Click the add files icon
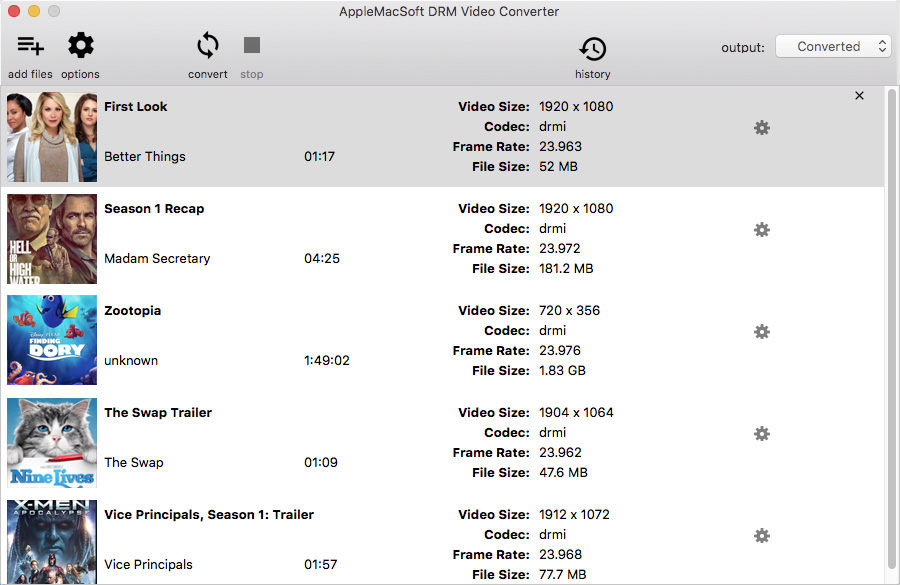This screenshot has width=900, height=585. [30, 45]
